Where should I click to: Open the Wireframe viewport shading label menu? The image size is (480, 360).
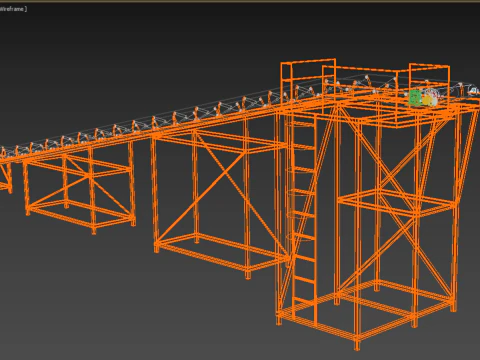point(13,9)
